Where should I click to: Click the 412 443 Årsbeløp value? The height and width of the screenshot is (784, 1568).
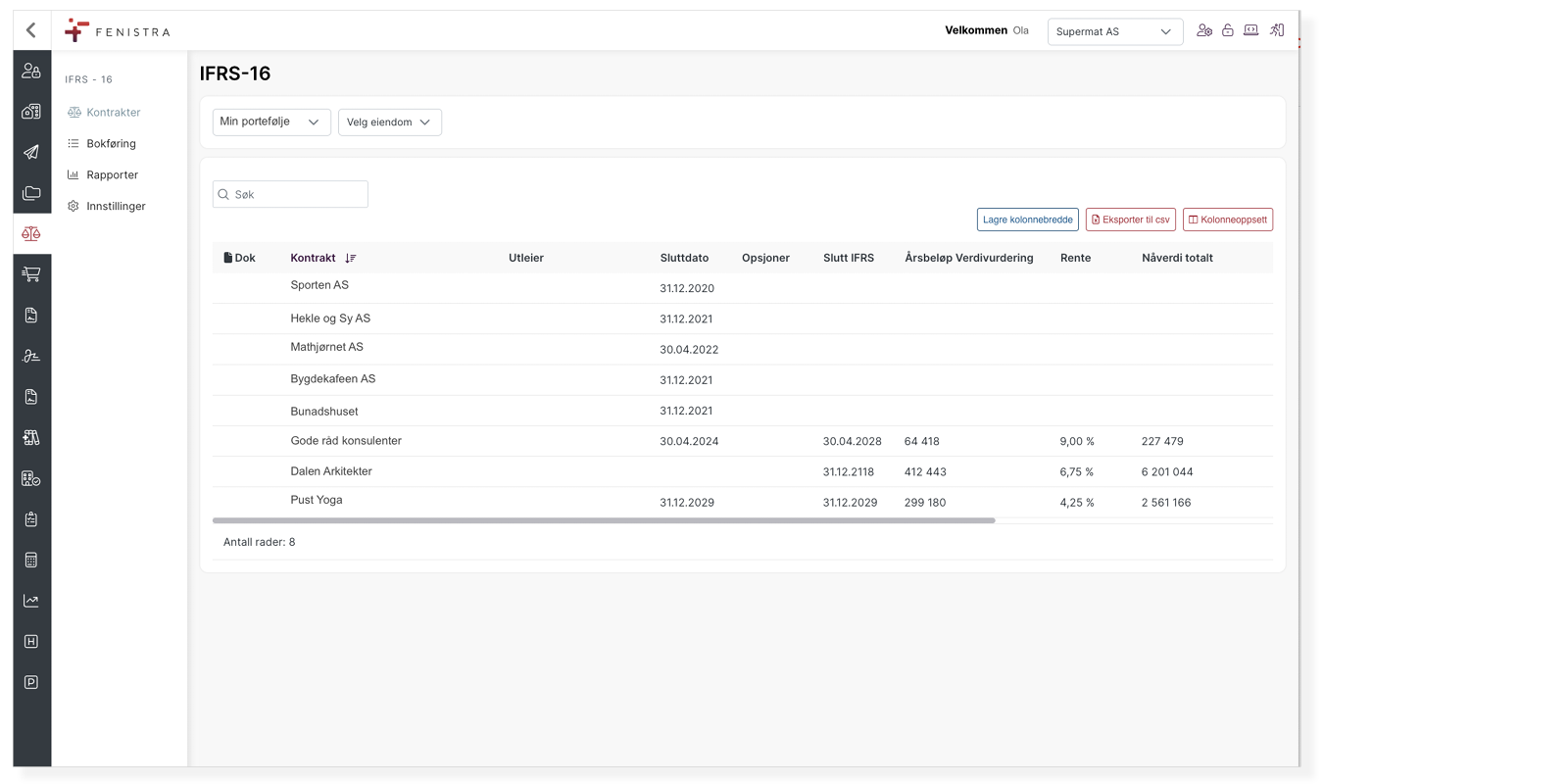point(925,471)
